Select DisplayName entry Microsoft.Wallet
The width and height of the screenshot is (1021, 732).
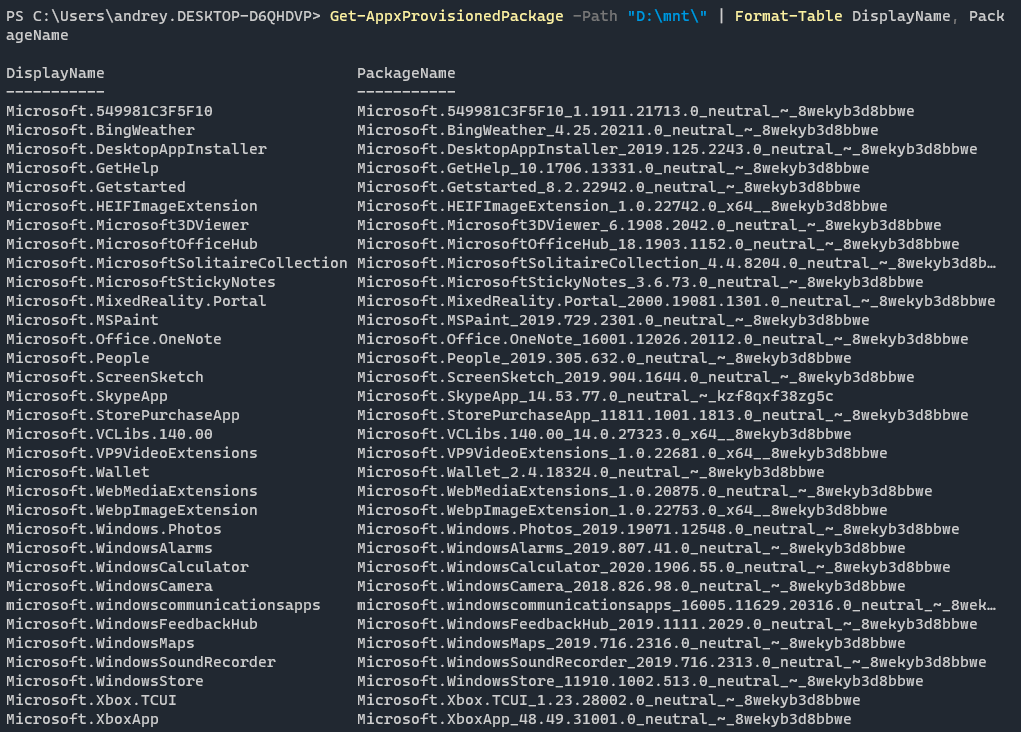78,472
